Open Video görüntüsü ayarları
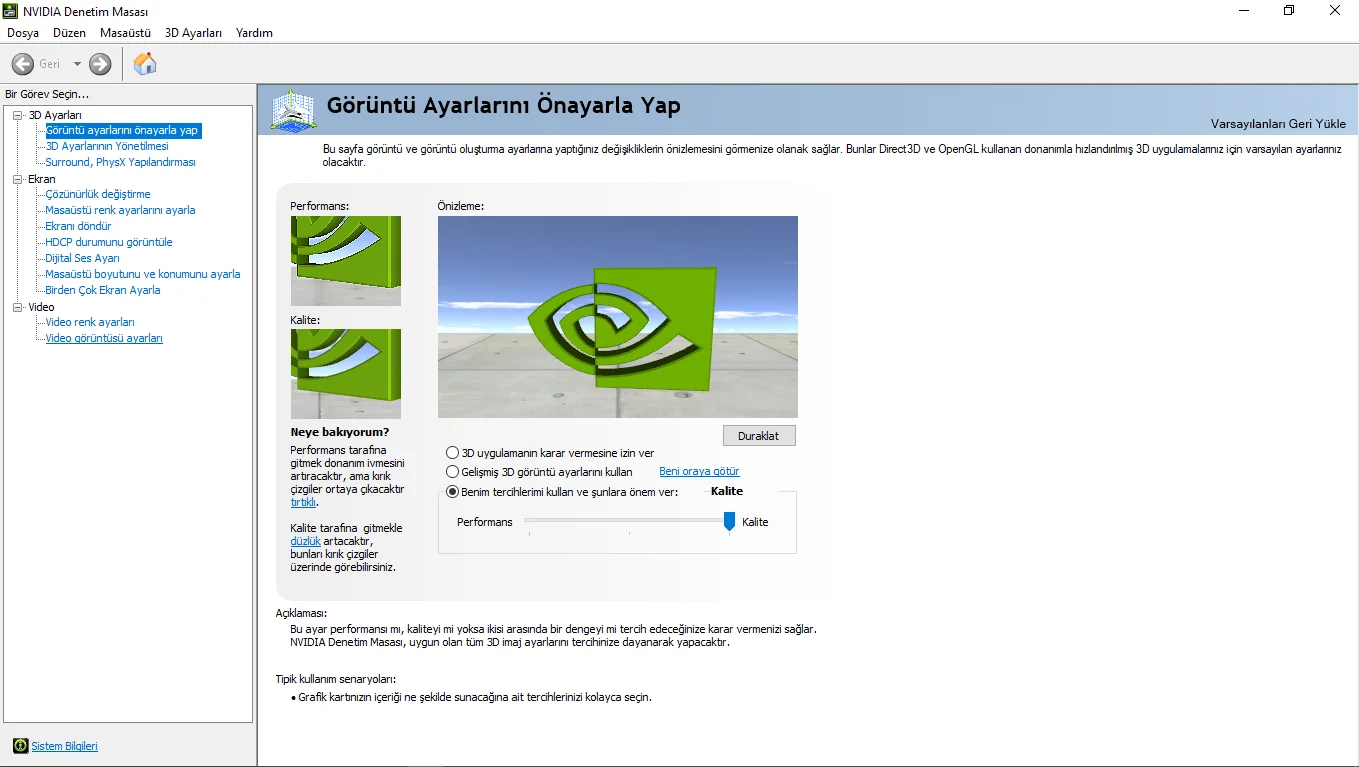Viewport: 1359px width, 767px height. (x=104, y=338)
